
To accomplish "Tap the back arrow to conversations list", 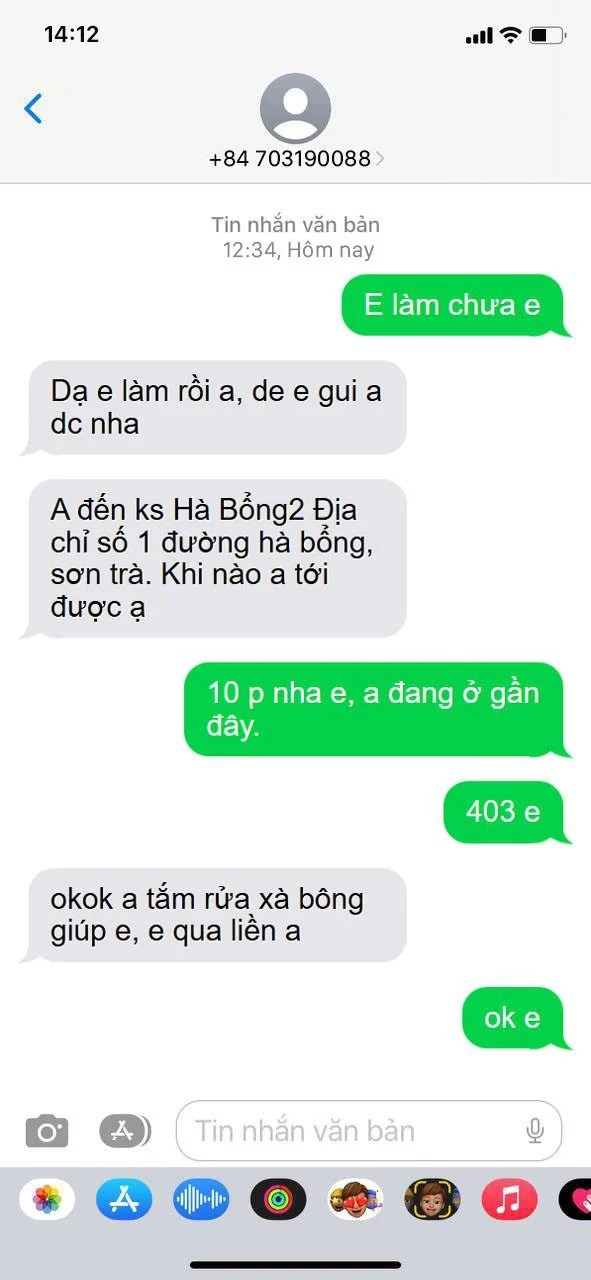I will tap(34, 108).
